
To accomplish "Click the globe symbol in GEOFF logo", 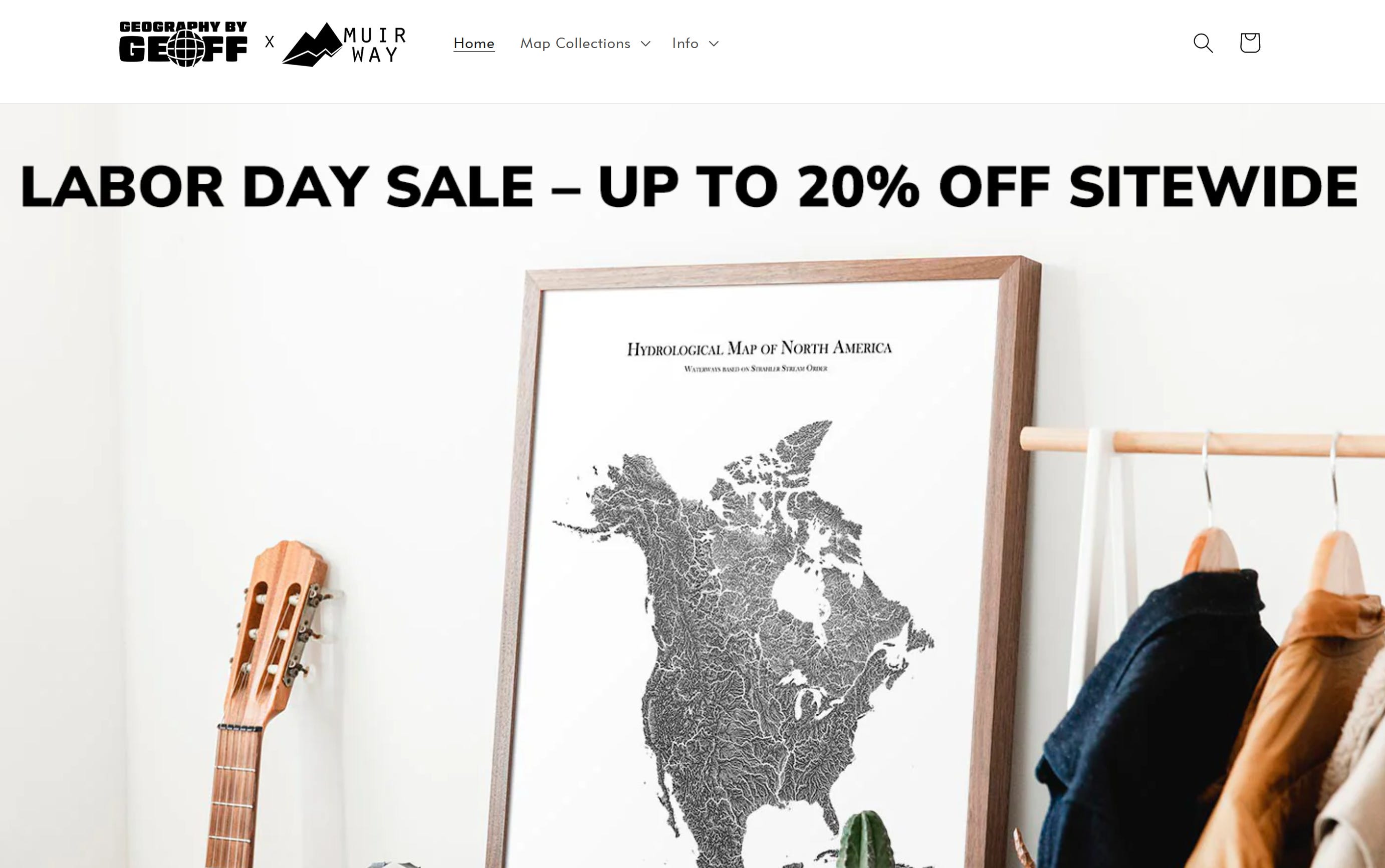I will (x=185, y=49).
